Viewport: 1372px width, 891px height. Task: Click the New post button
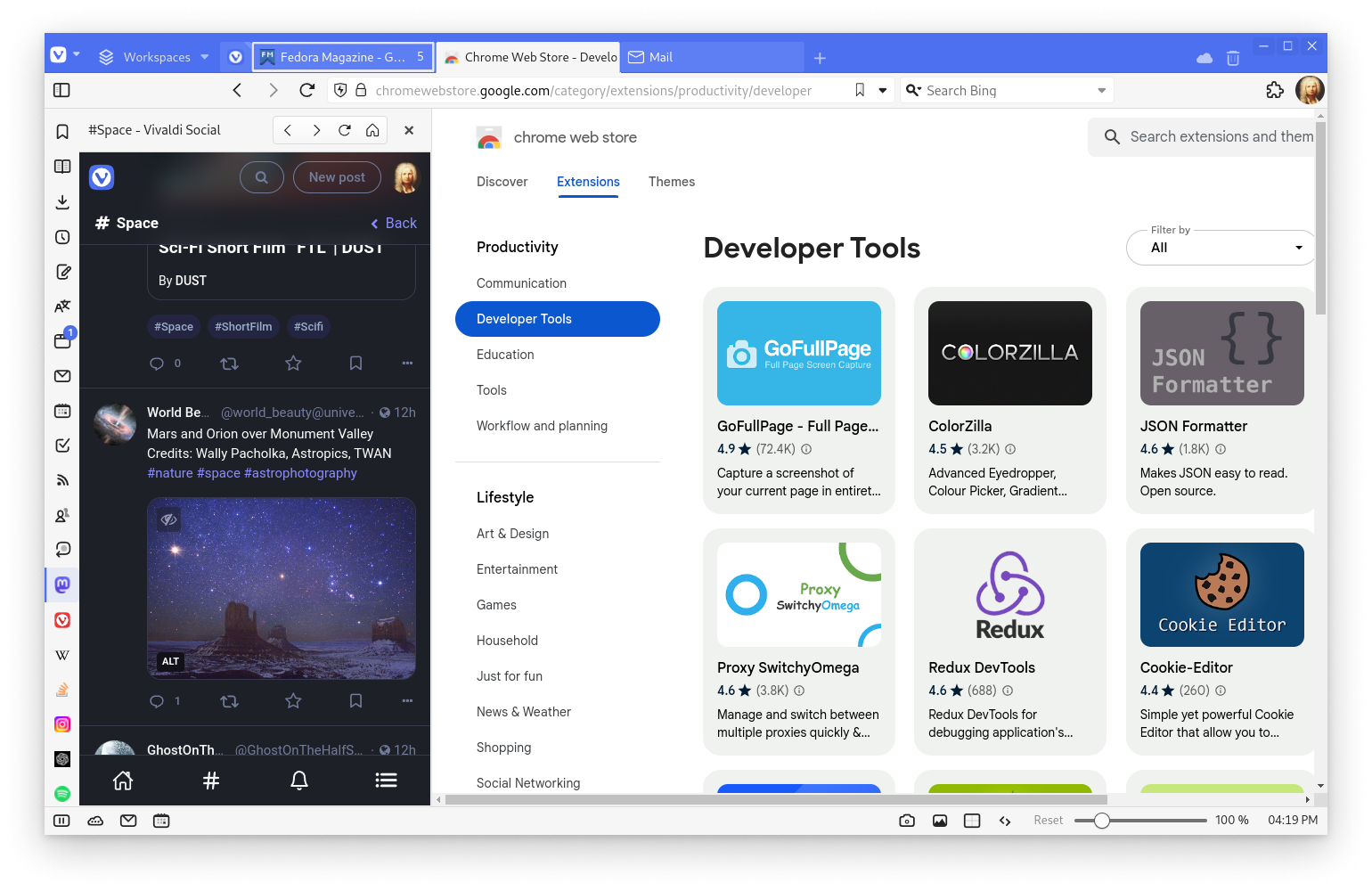[x=337, y=177]
